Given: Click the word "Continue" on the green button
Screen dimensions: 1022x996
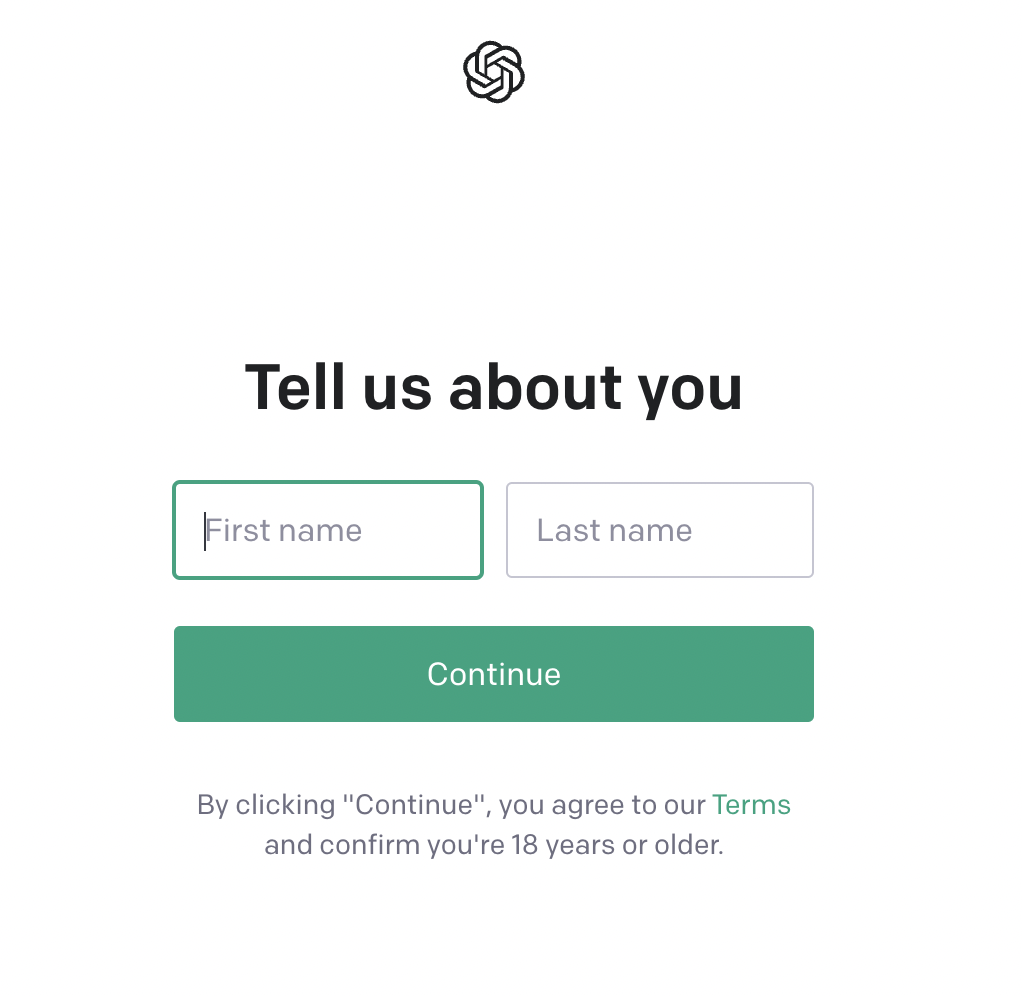Looking at the screenshot, I should [493, 674].
